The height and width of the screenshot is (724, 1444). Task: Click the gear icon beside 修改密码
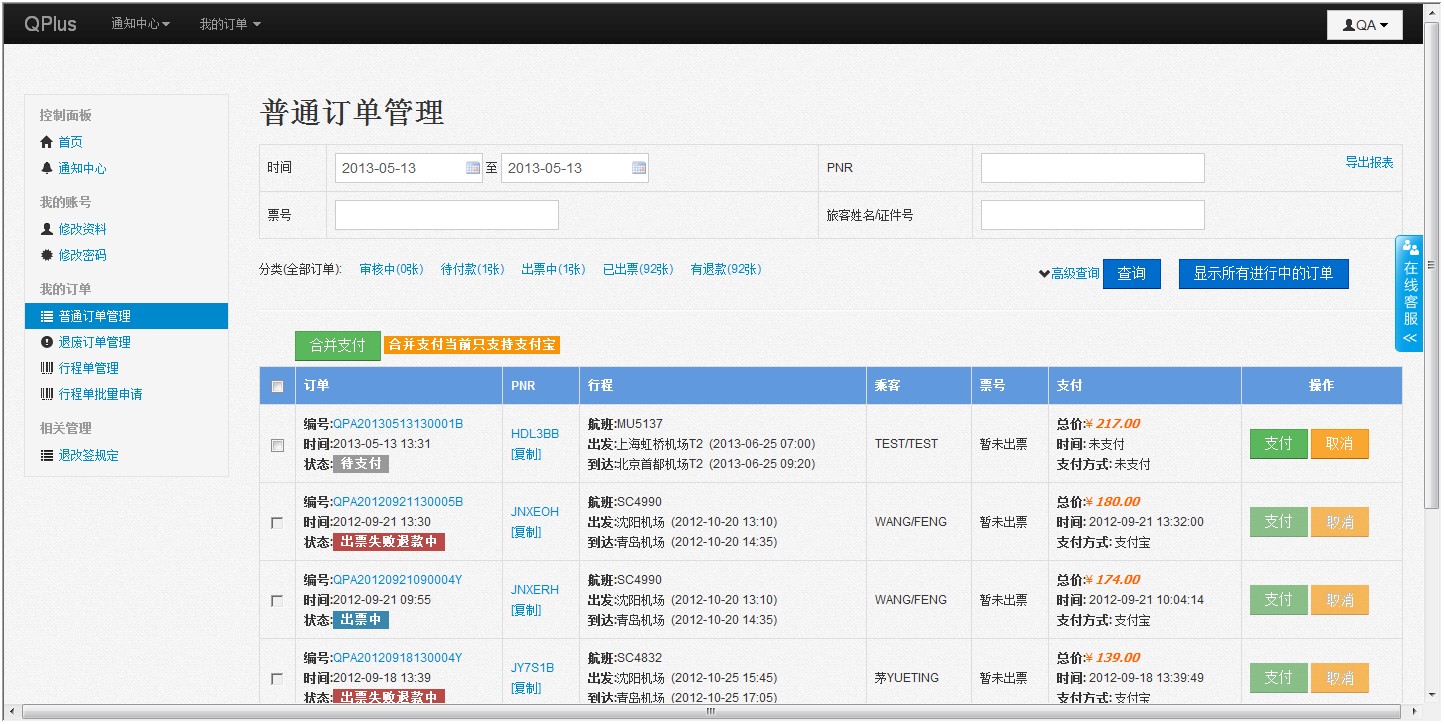47,255
